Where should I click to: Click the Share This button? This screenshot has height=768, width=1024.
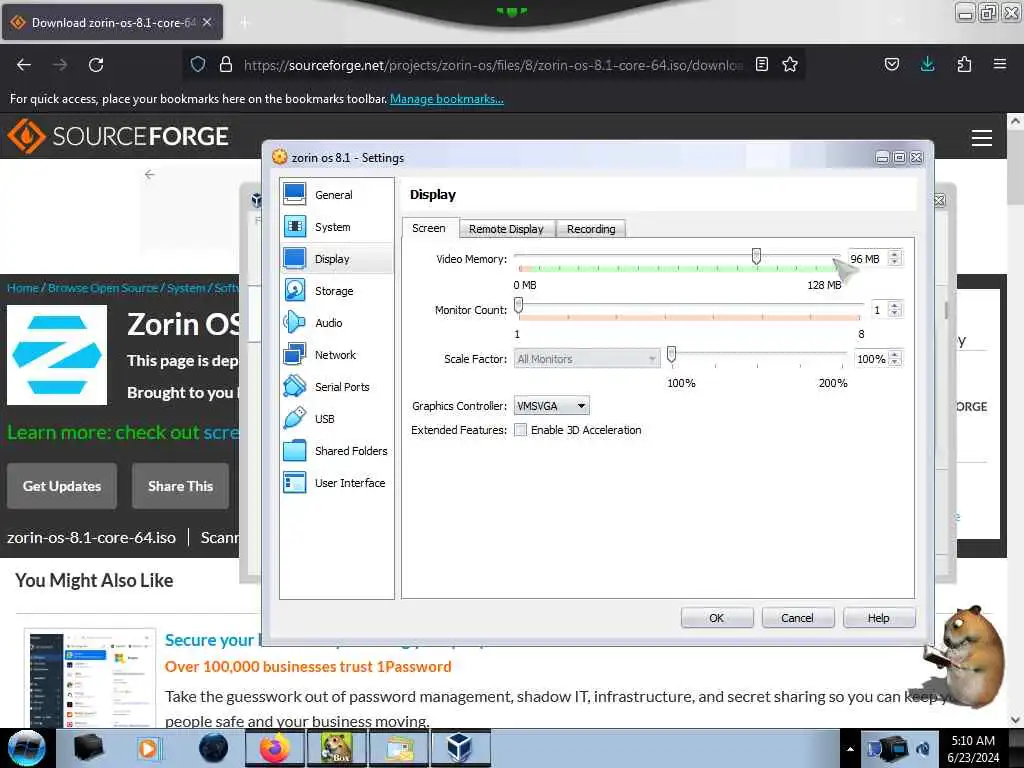[x=180, y=486]
